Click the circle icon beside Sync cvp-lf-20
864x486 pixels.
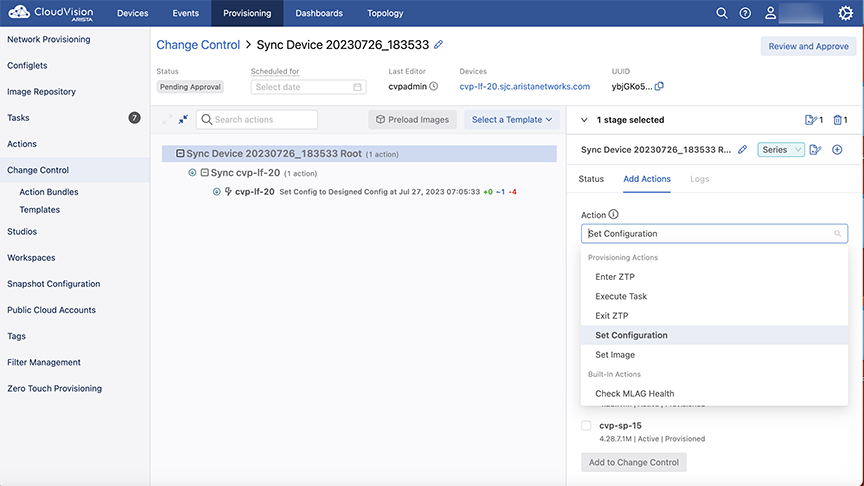[192, 172]
